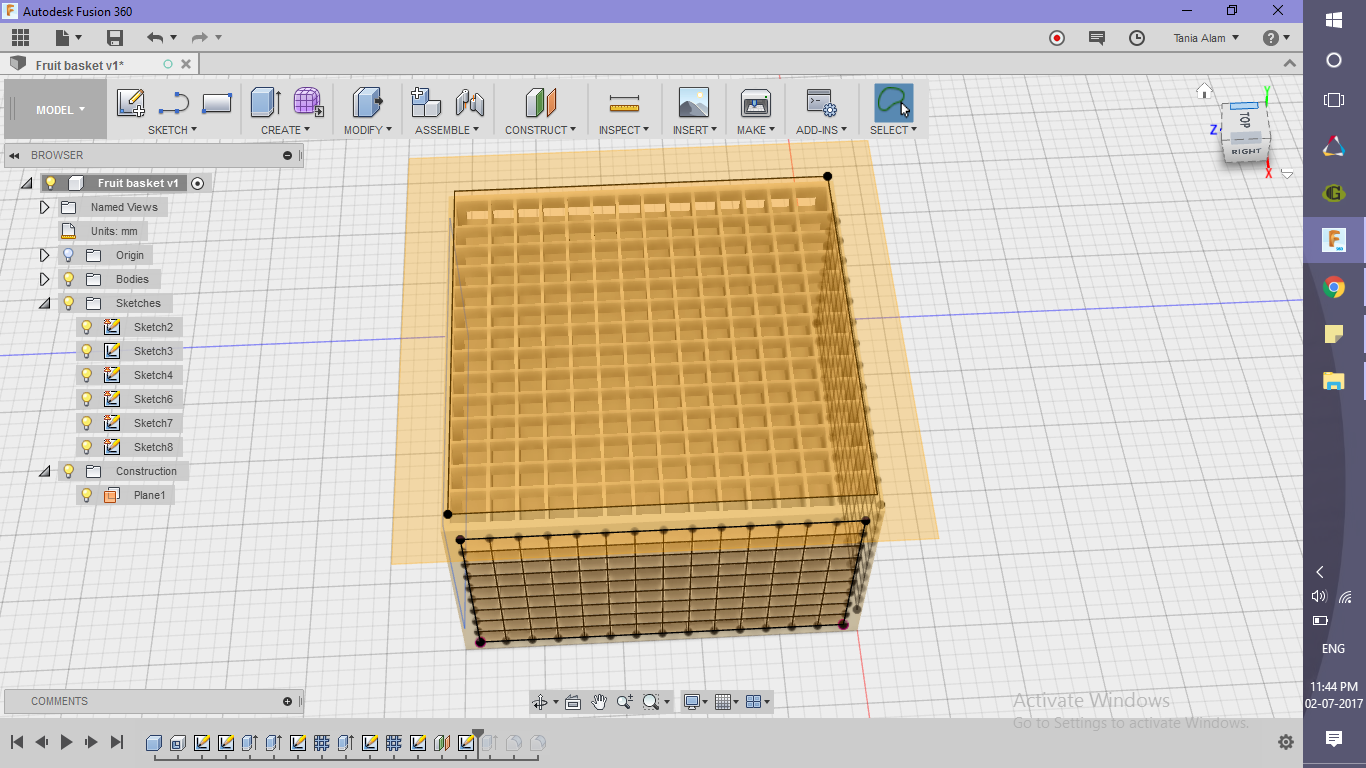Toggle visibility lightbulb for Sketch4

tap(87, 375)
